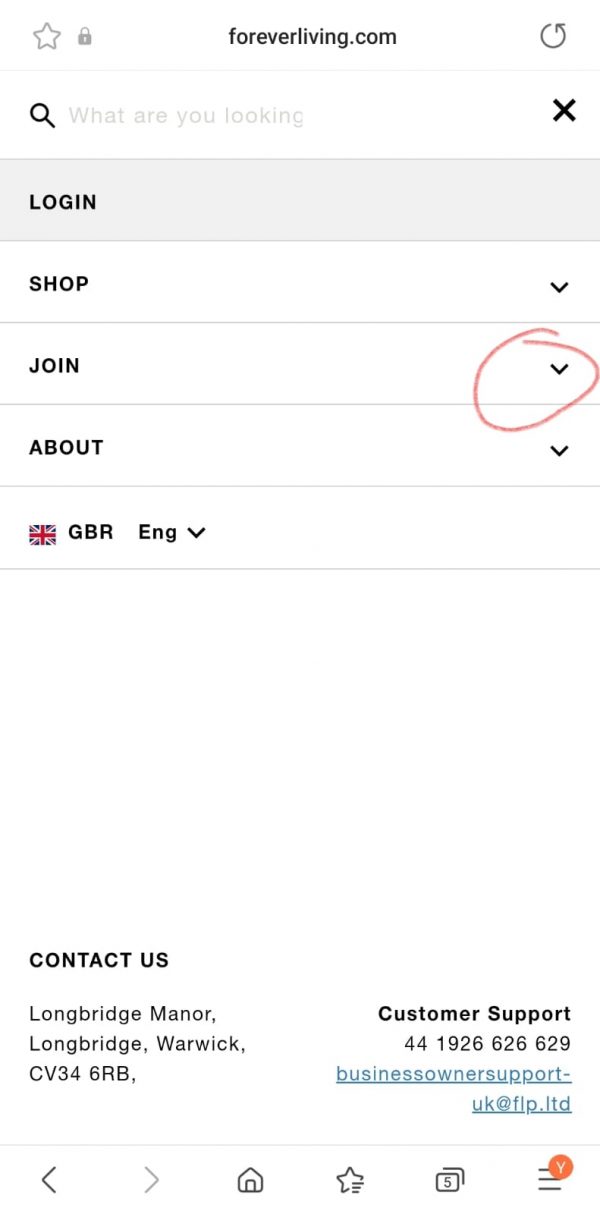Image resolution: width=600 pixels, height=1214 pixels.
Task: Tap the SHOP menu label
Action: 59,284
